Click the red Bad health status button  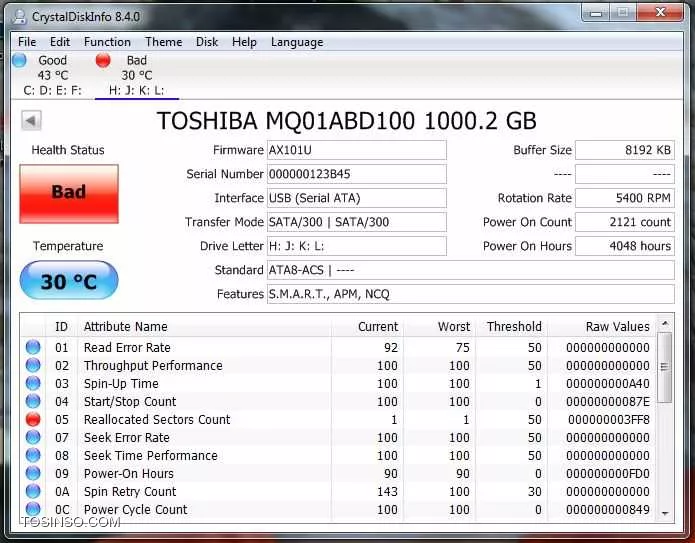point(69,194)
